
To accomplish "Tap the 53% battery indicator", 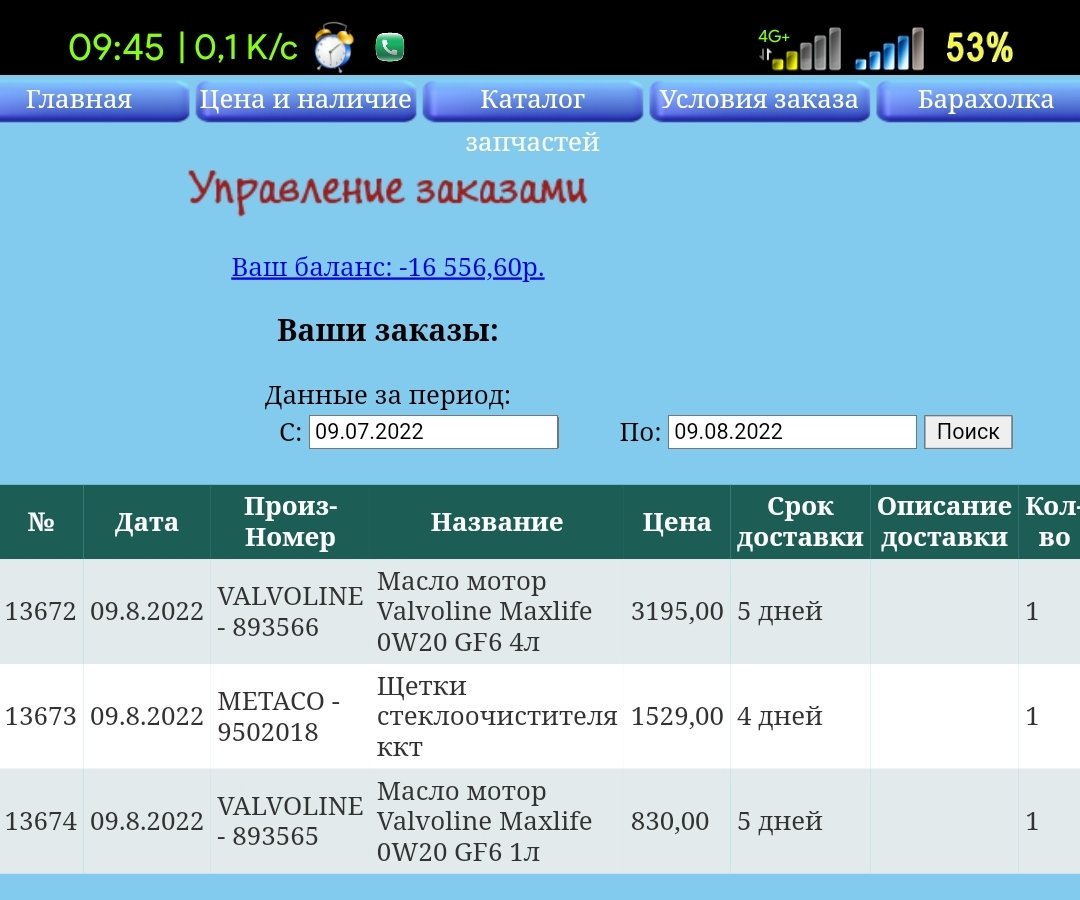I will (x=979, y=48).
